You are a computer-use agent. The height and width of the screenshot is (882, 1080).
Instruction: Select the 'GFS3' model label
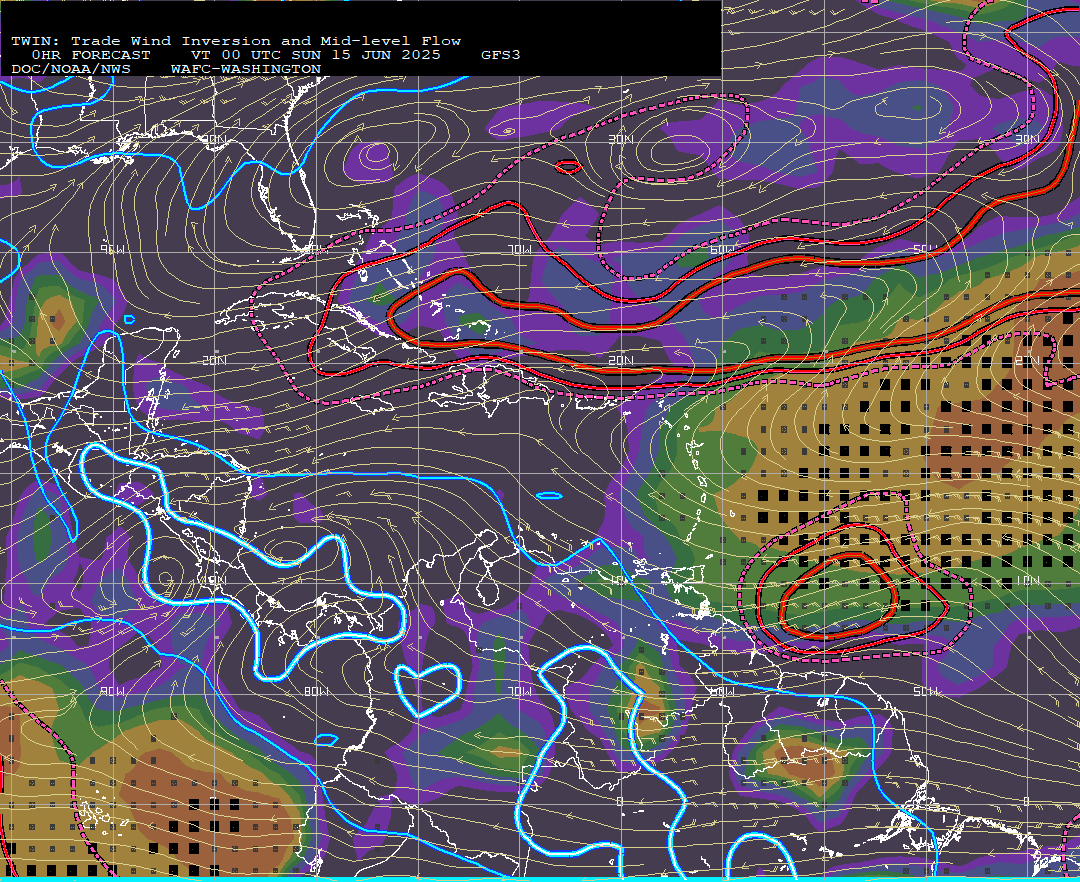coord(501,55)
